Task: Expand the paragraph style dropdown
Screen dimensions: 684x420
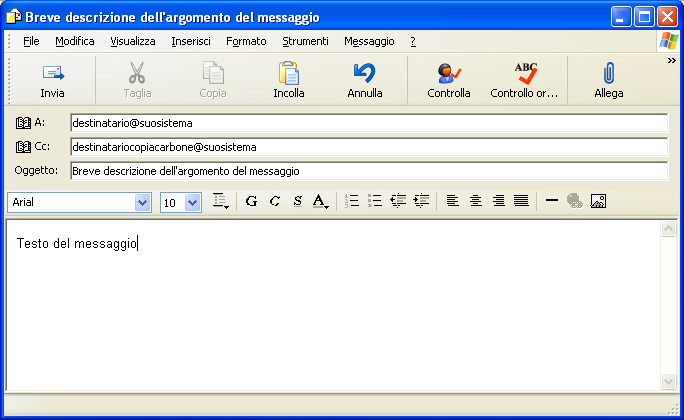Action: 221,202
